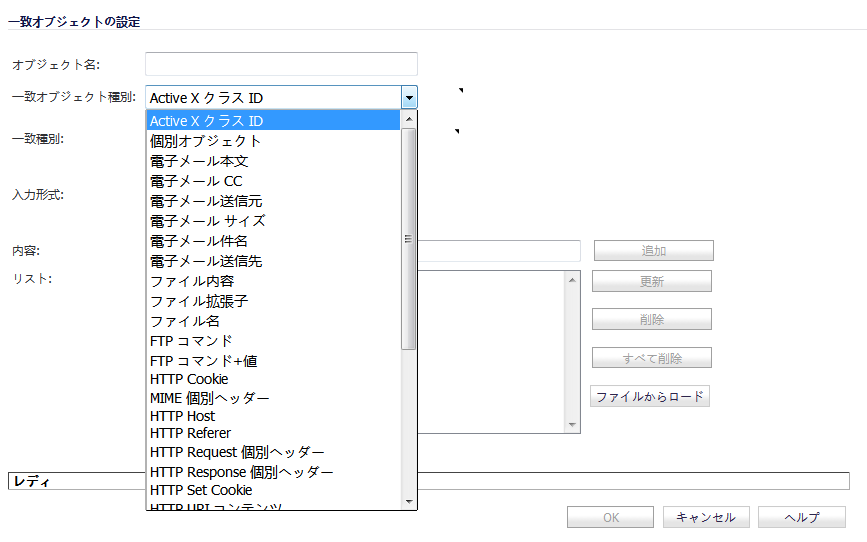This screenshot has width=867, height=542.
Task: Click リスト box scroll up arrow
Action: tap(572, 280)
